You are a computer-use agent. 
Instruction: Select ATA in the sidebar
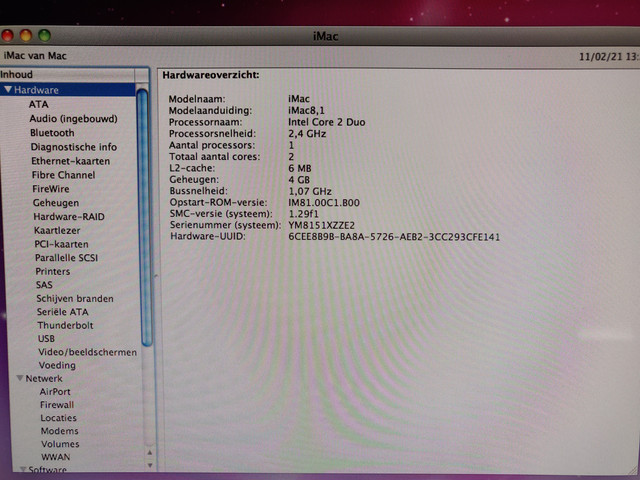(38, 104)
